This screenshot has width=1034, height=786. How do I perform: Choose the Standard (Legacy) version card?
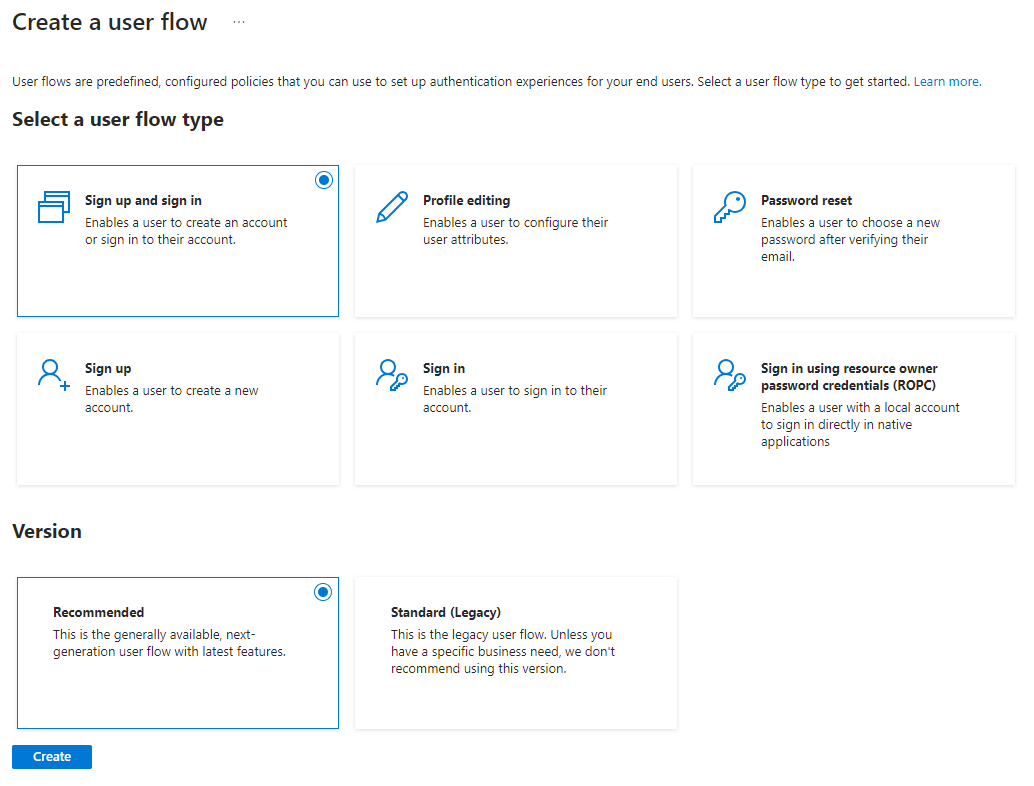pyautogui.click(x=516, y=653)
